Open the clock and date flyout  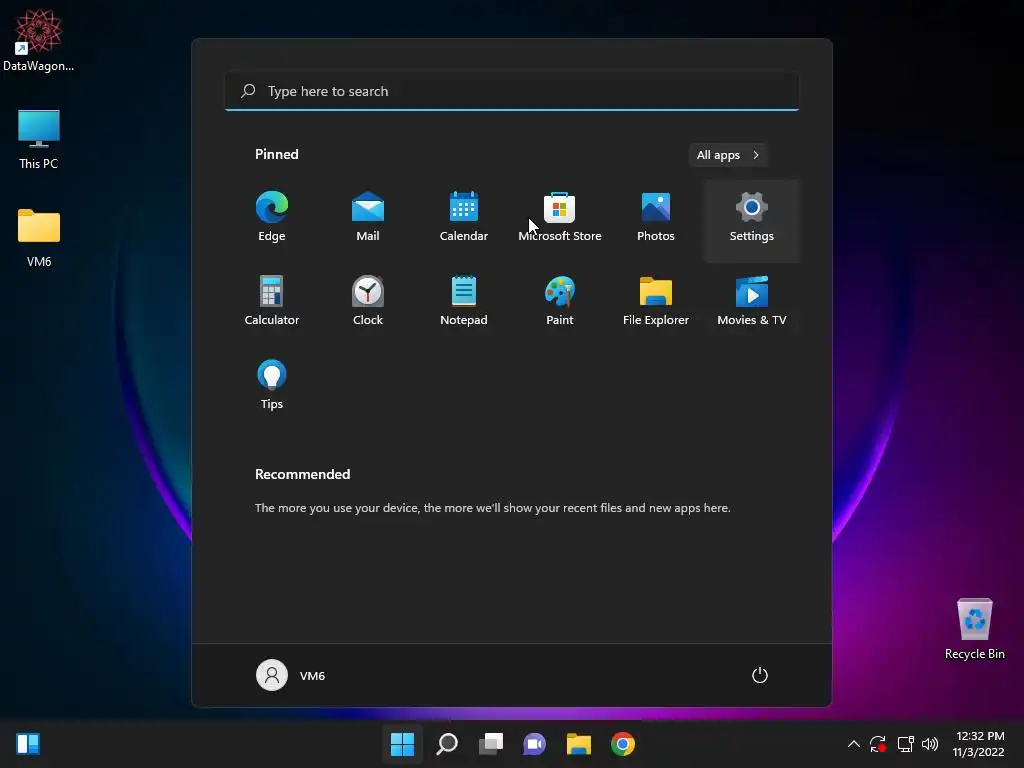click(x=979, y=744)
